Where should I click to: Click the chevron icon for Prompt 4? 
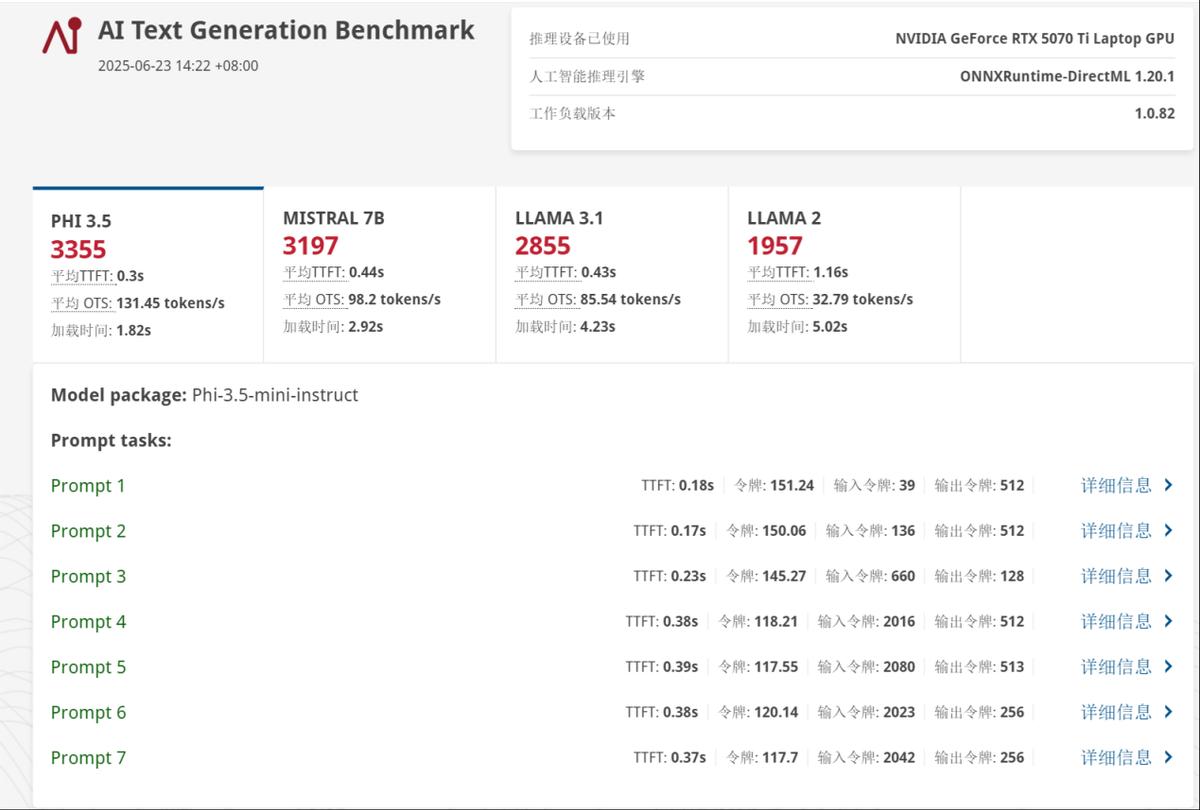pyautogui.click(x=1168, y=621)
